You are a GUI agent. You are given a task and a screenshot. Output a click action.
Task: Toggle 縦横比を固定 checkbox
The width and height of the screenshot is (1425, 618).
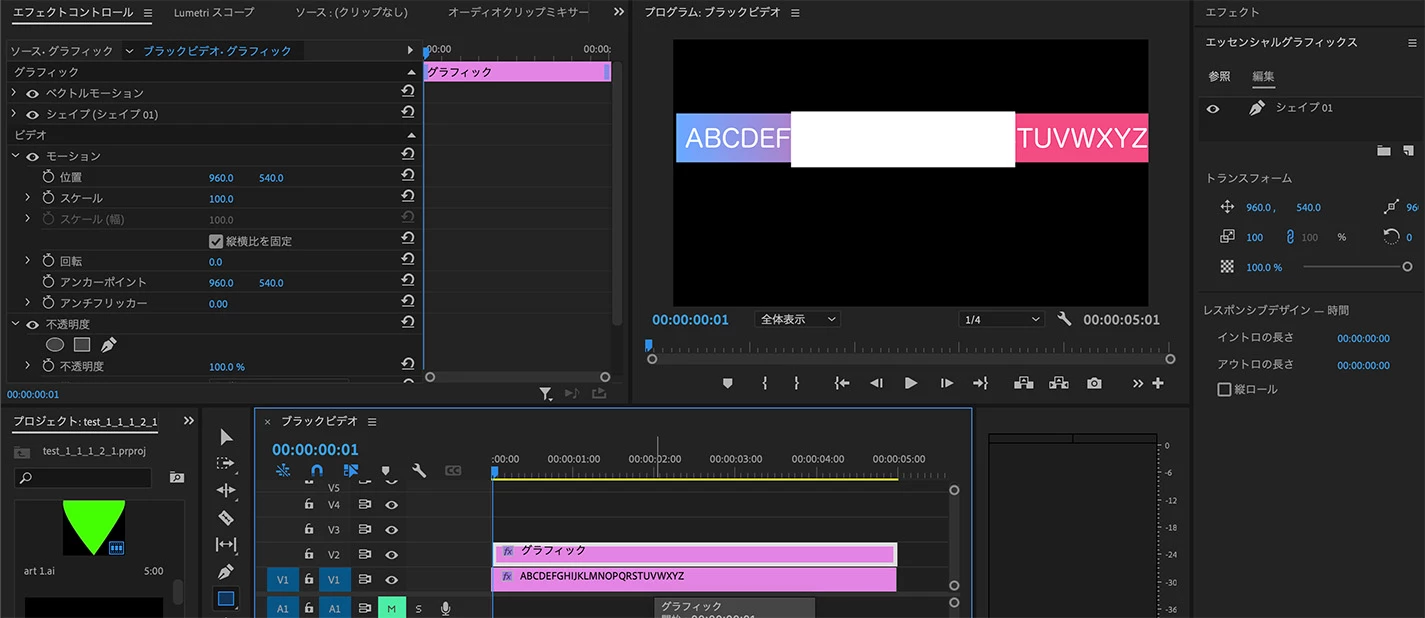pyautogui.click(x=215, y=241)
